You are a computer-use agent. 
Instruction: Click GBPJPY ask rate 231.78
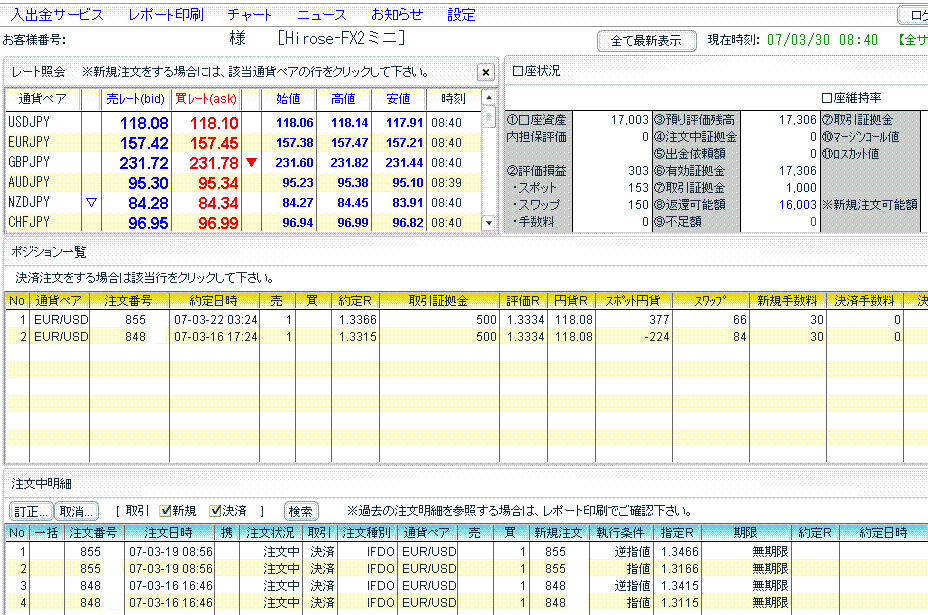click(x=214, y=163)
